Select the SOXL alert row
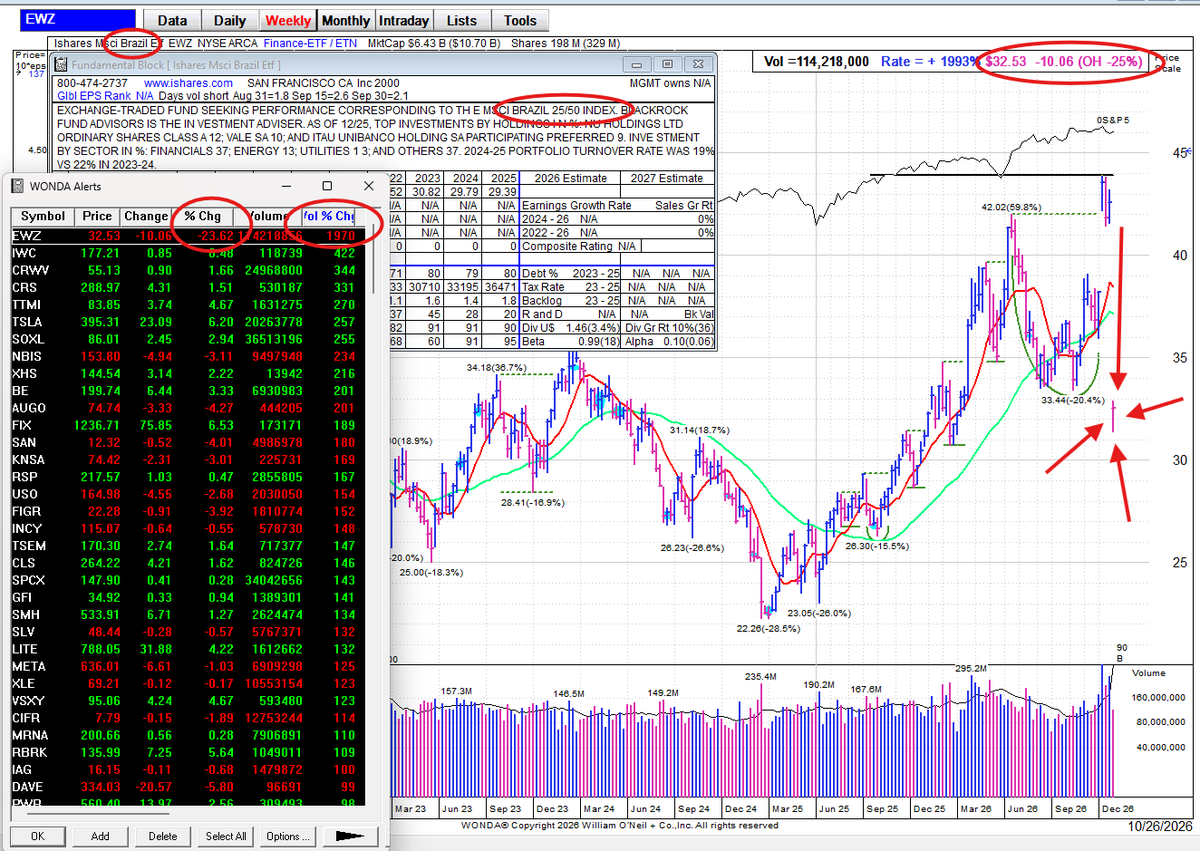1200x851 pixels. point(187,339)
